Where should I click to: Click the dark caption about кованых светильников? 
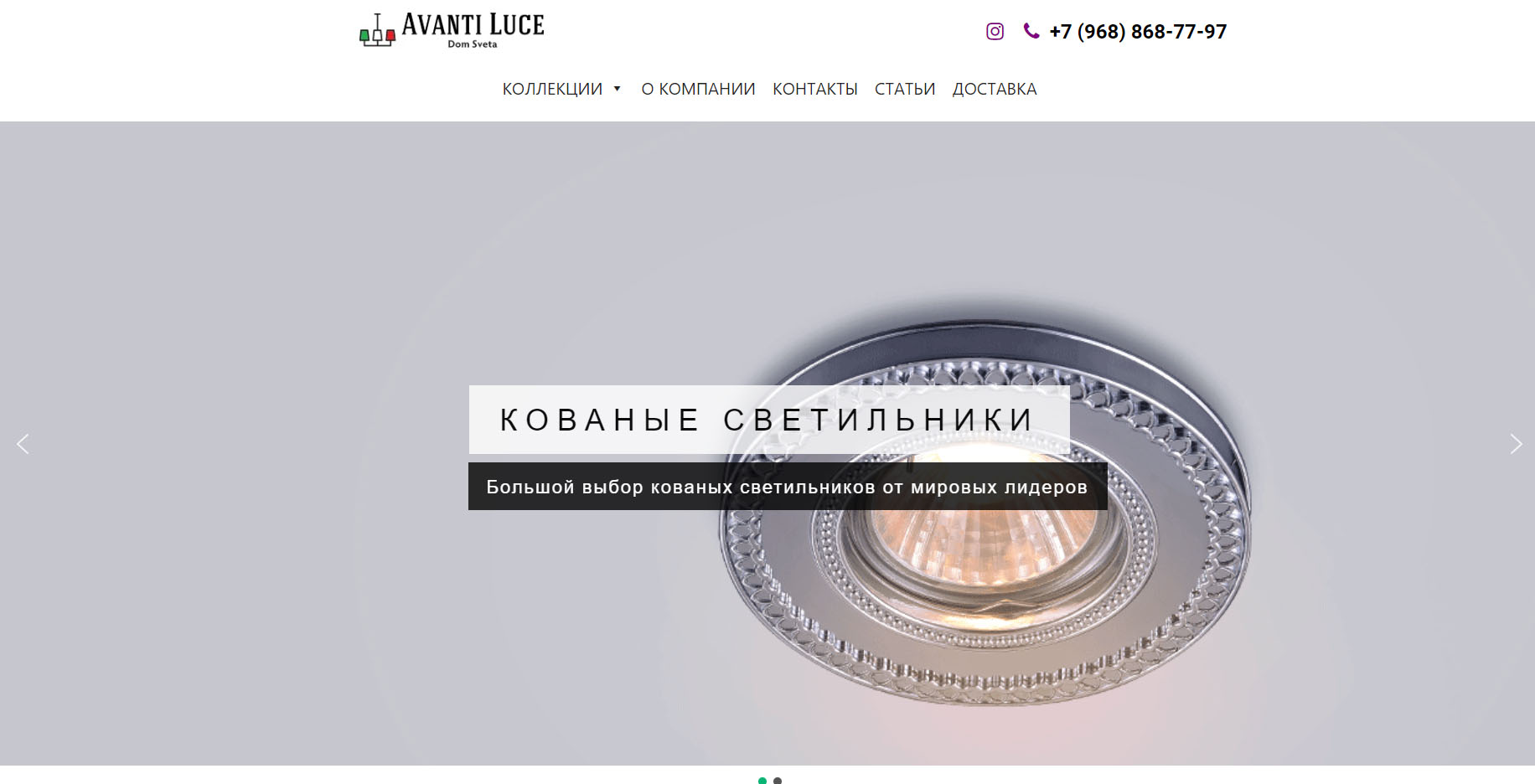pyautogui.click(x=788, y=487)
